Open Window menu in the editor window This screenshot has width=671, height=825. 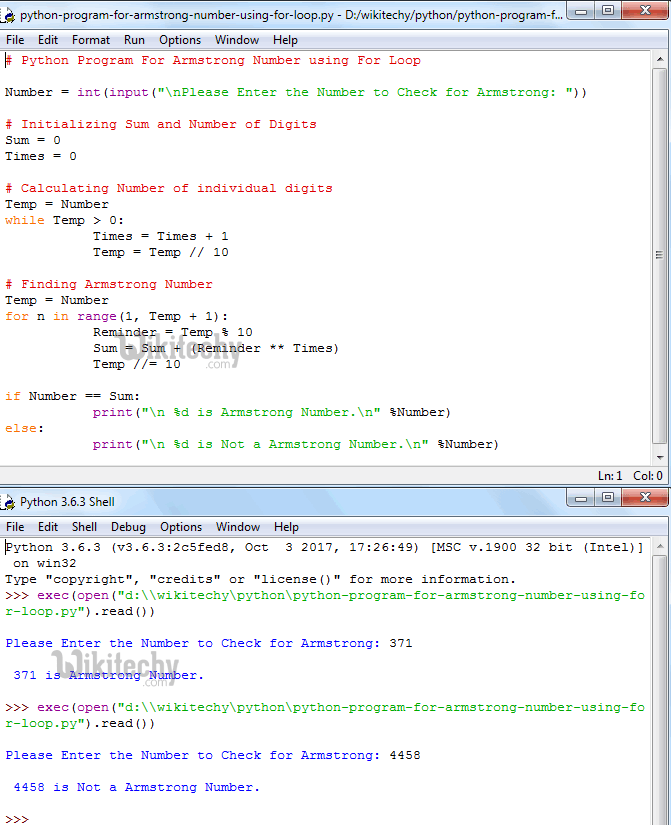[237, 40]
